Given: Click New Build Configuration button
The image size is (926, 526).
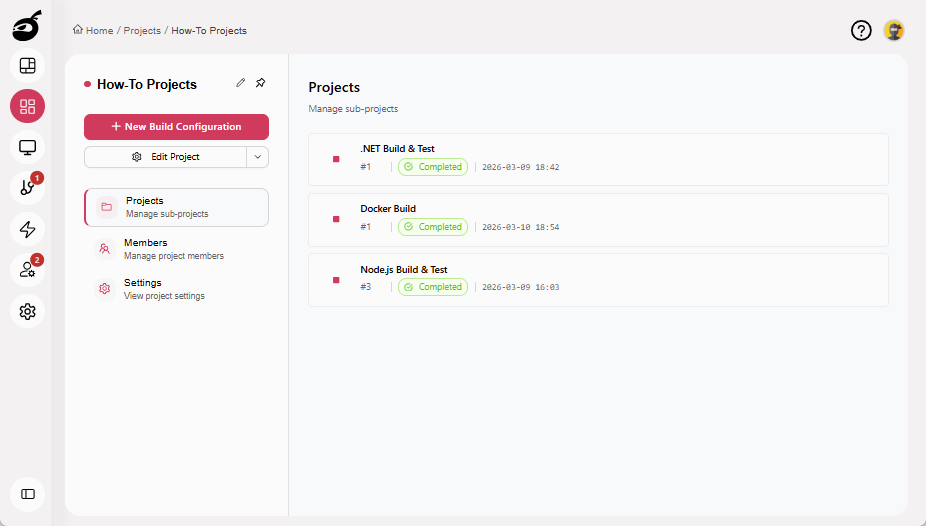Looking at the screenshot, I should pyautogui.click(x=177, y=127).
